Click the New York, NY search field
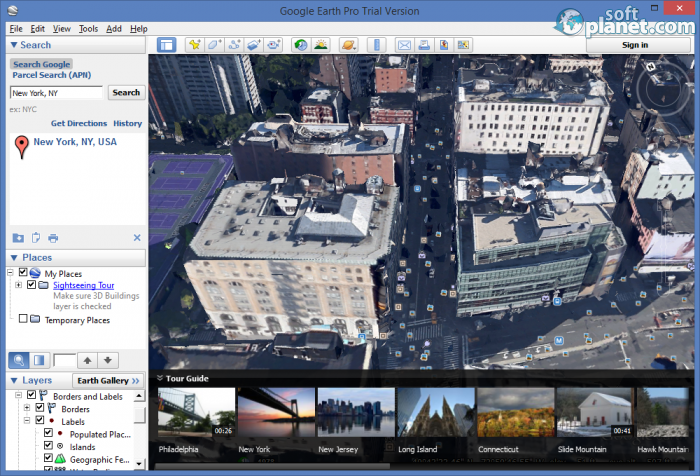The height and width of the screenshot is (476, 700). tap(57, 93)
